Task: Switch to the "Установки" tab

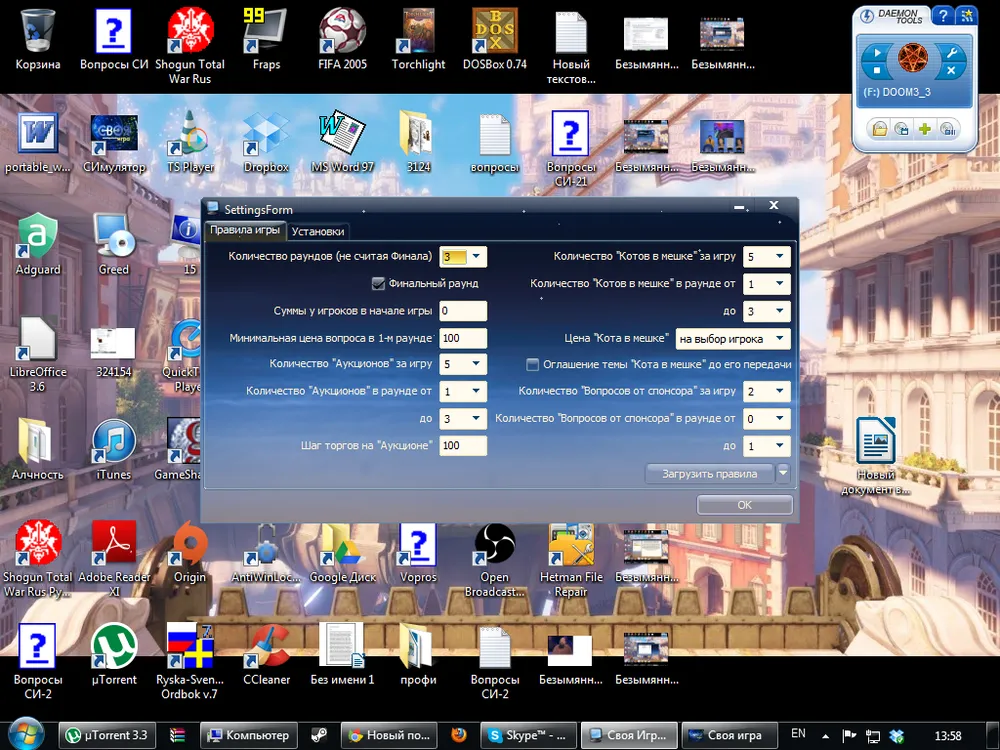Action: (318, 231)
